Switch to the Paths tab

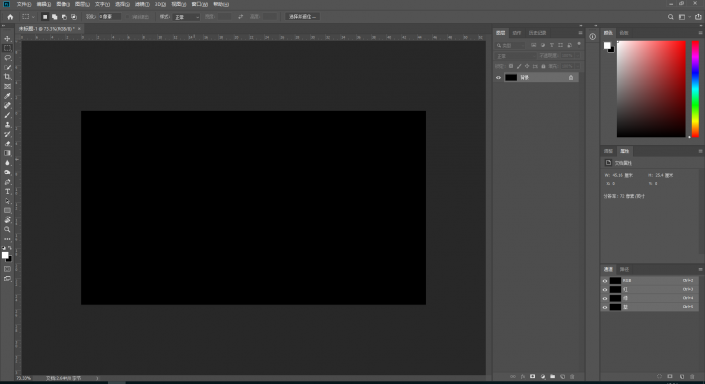[624, 269]
